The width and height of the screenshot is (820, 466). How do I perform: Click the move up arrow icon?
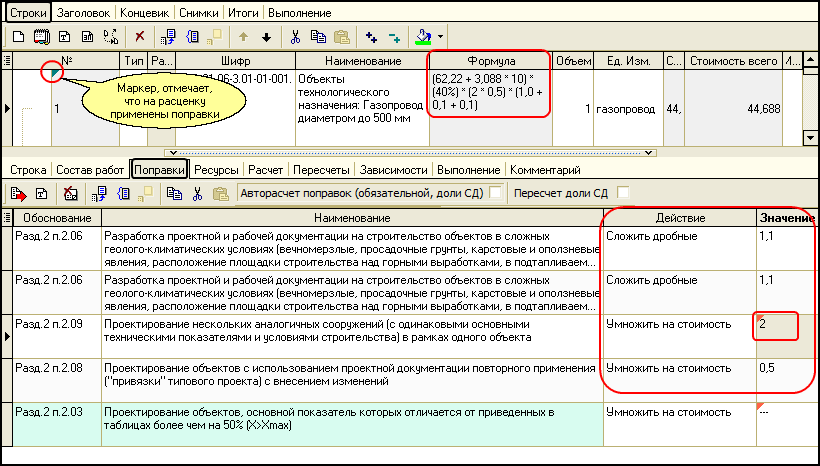click(x=243, y=37)
